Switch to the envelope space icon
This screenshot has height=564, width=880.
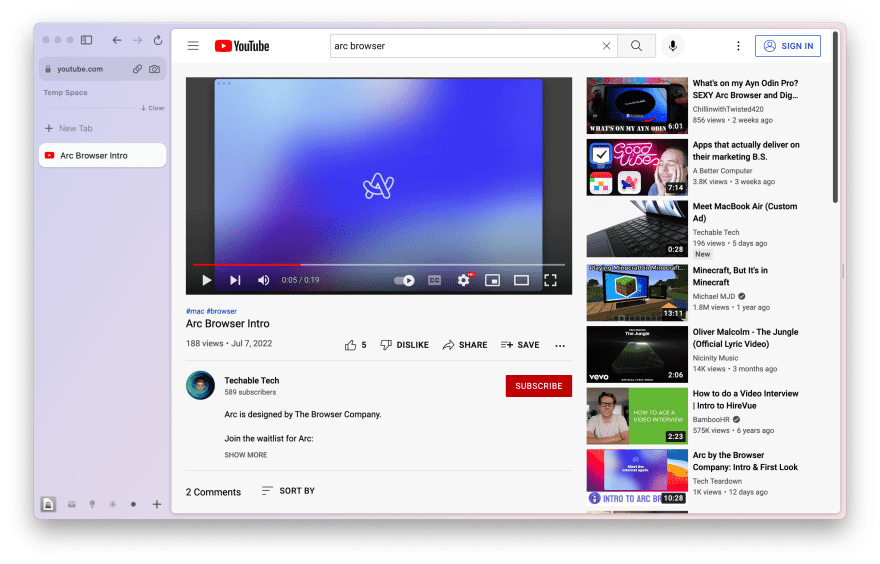pyautogui.click(x=72, y=505)
